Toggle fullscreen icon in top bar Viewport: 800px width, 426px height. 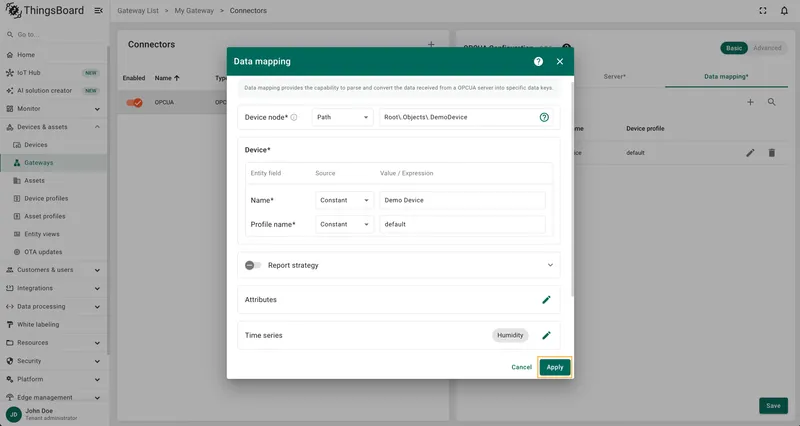click(763, 11)
